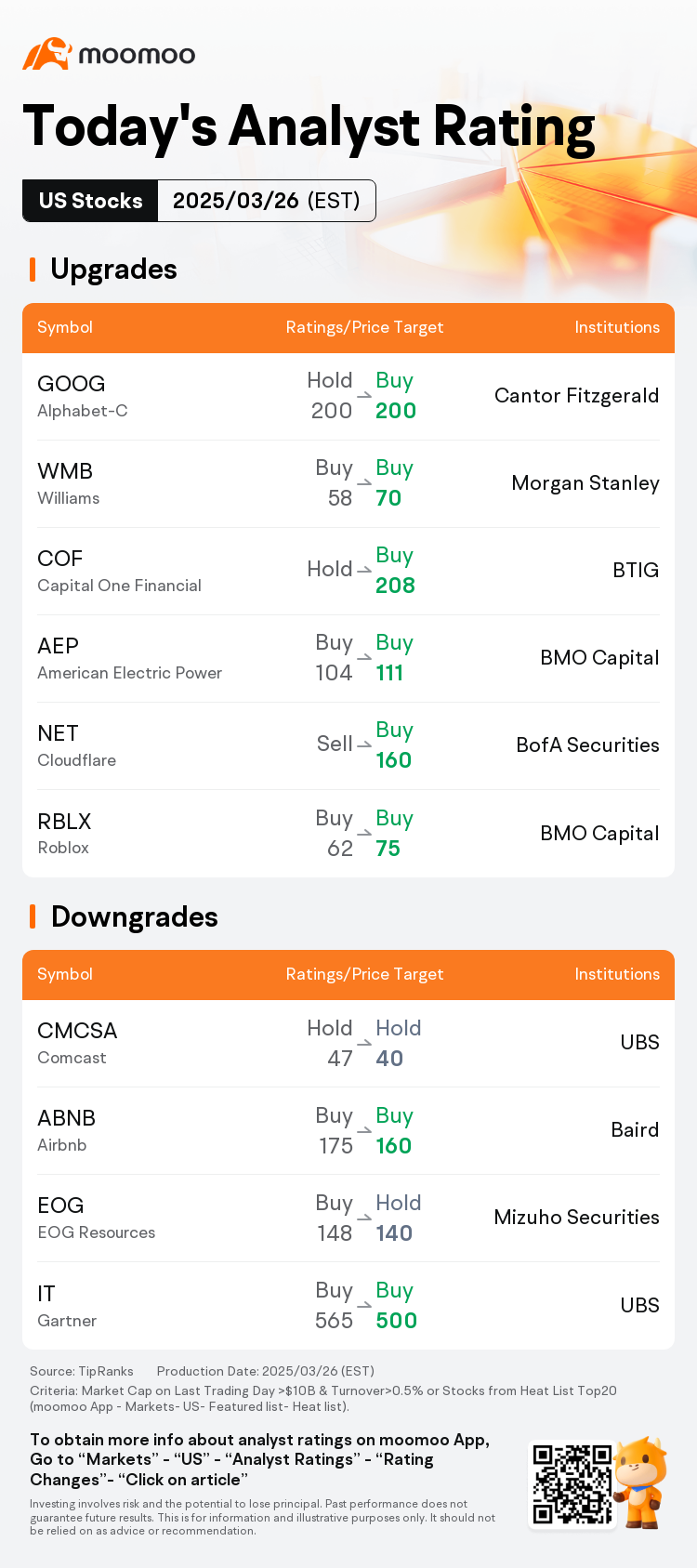The width and height of the screenshot is (697, 1568).
Task: Click the Institutions header in the Downgrades table
Action: click(x=617, y=974)
